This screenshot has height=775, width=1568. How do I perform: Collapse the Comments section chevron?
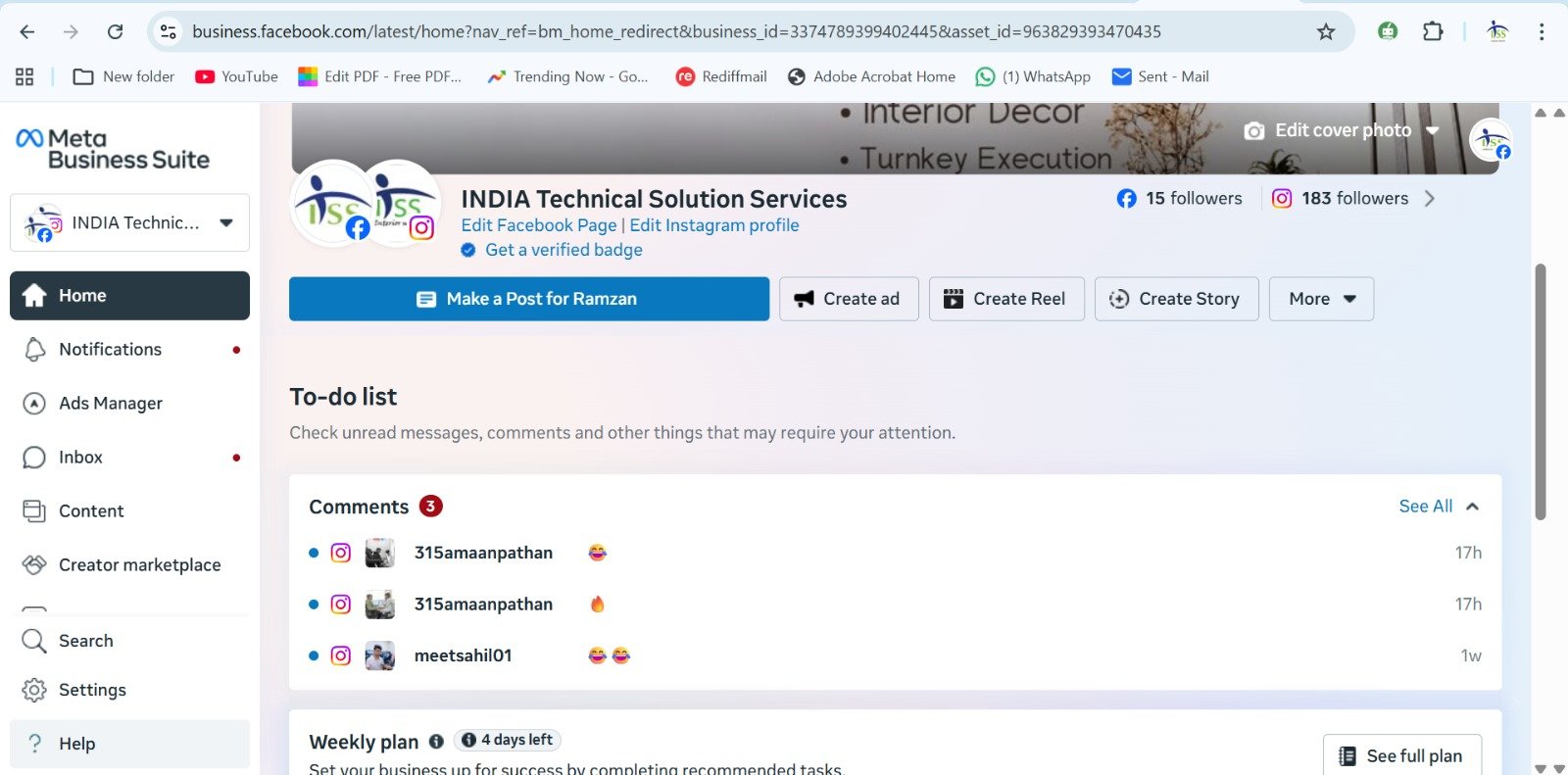(1472, 507)
